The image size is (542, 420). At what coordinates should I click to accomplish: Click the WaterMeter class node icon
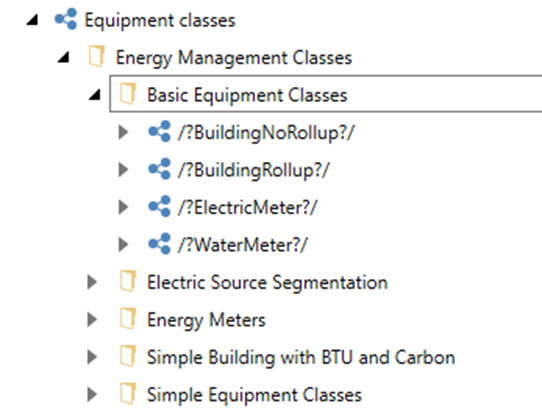click(x=159, y=244)
